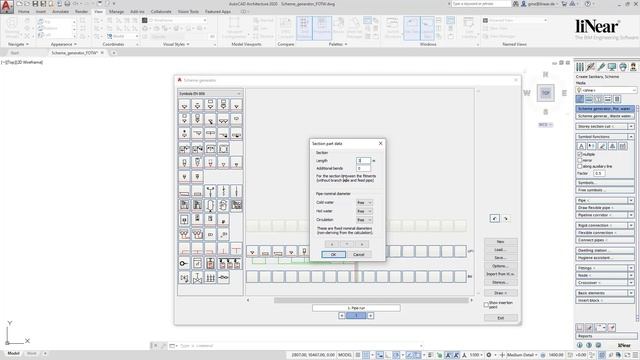Image resolution: width=640 pixels, height=360 pixels.
Task: Toggle the 'multiple' checkbox
Action: (x=580, y=154)
